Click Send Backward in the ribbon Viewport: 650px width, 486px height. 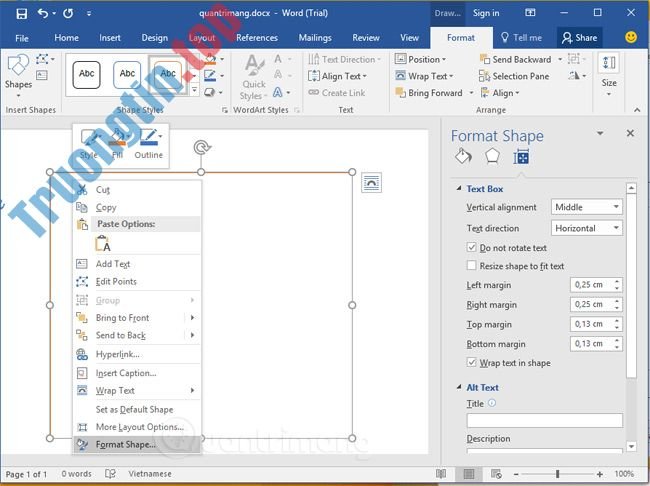(516, 59)
